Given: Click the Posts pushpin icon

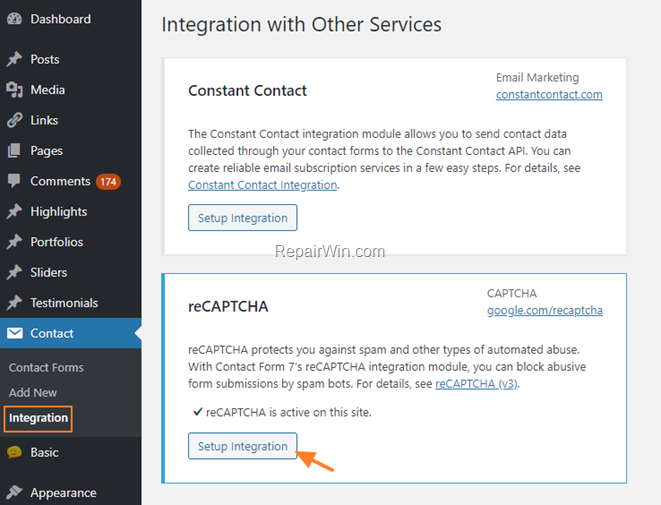Looking at the screenshot, I should [x=14, y=59].
